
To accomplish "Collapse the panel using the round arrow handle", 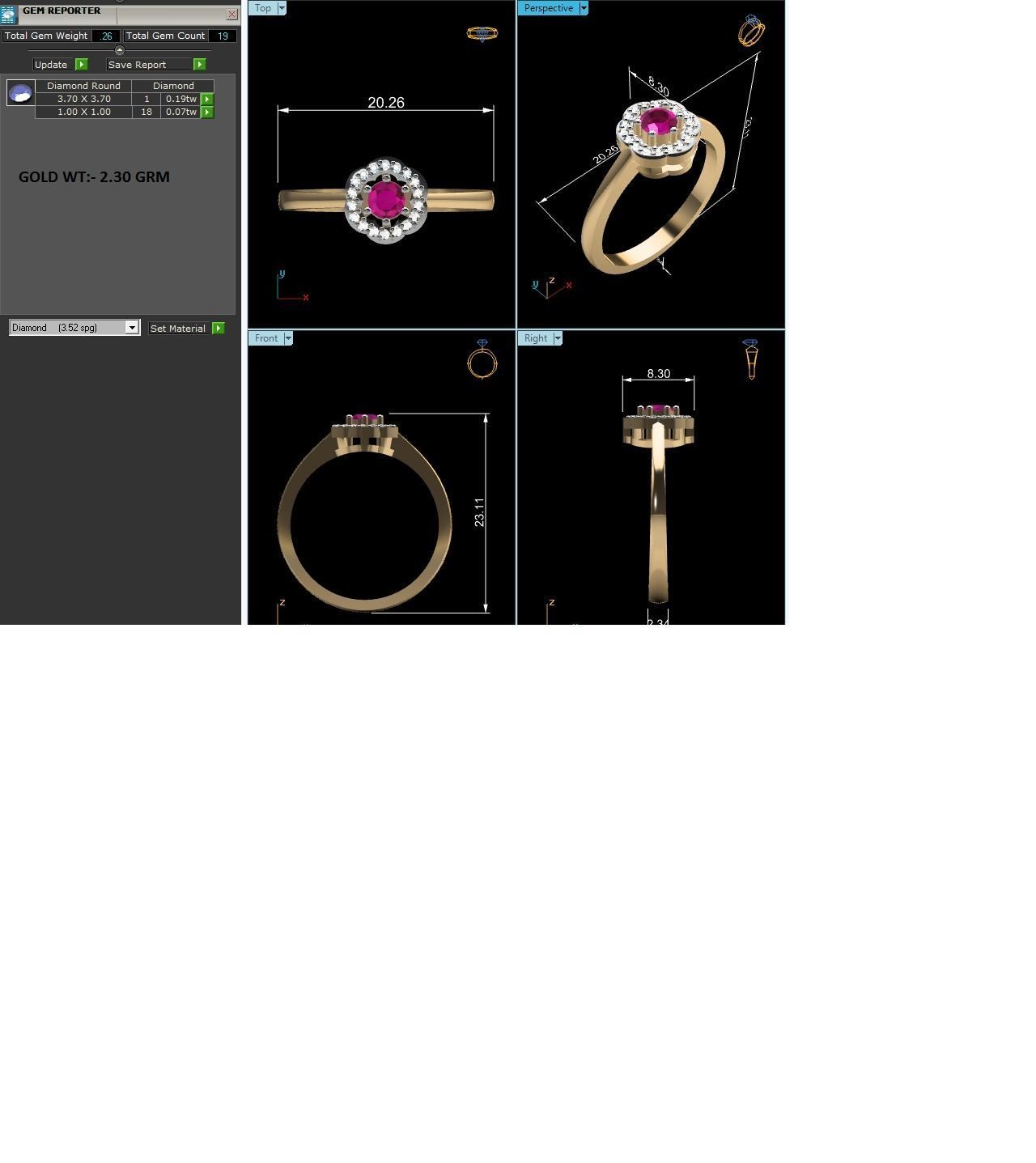I will pos(120,50).
